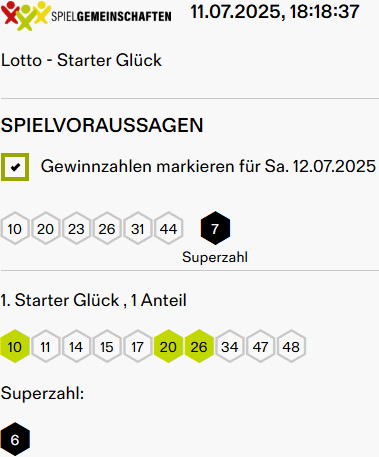379x457 pixels.
Task: Click the Lotto - Starter Glück title
Action: pos(81,60)
